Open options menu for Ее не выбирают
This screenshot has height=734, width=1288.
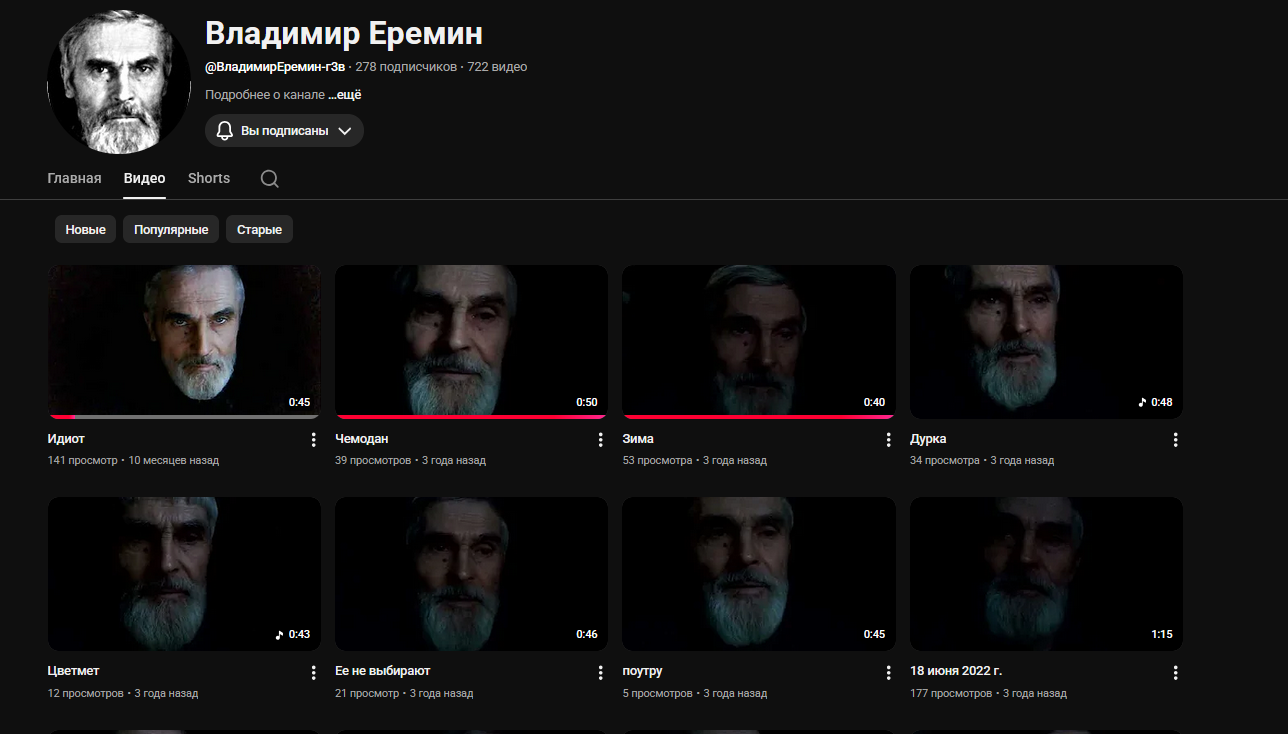[601, 673]
